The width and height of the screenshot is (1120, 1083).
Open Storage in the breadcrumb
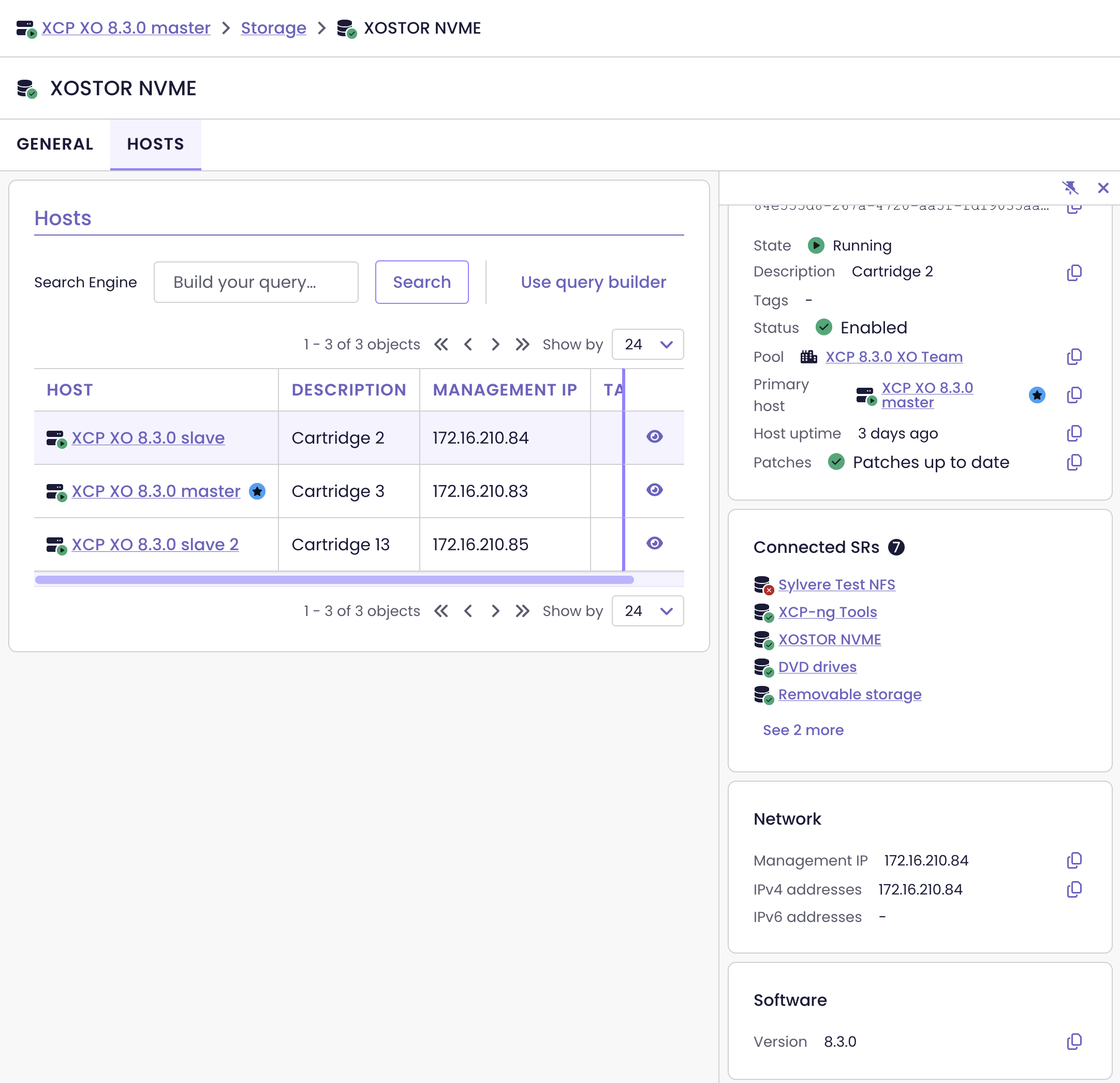coord(273,28)
